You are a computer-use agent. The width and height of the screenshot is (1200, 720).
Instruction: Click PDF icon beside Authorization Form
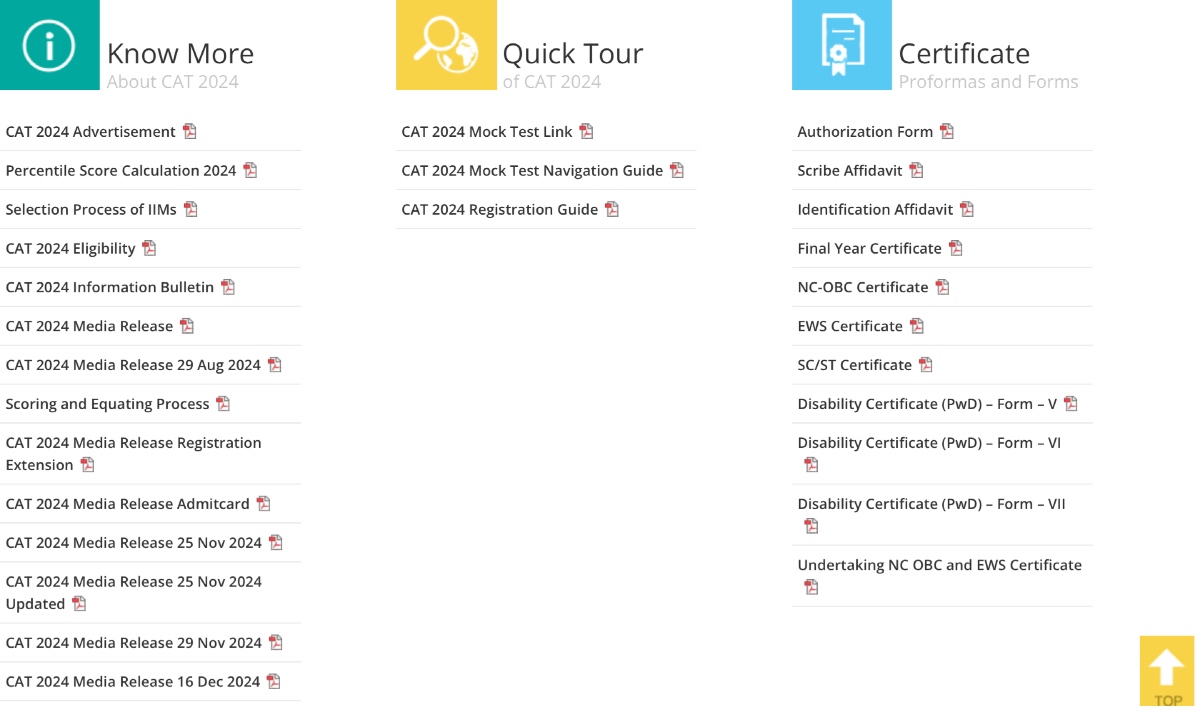click(x=947, y=131)
